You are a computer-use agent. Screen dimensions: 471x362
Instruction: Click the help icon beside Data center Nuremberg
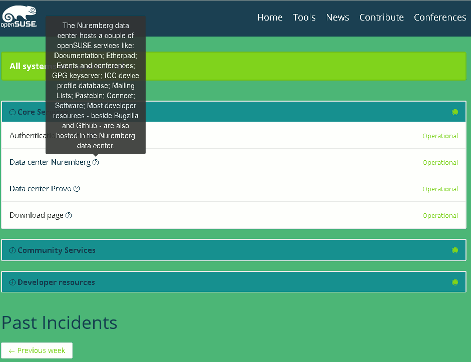96,162
